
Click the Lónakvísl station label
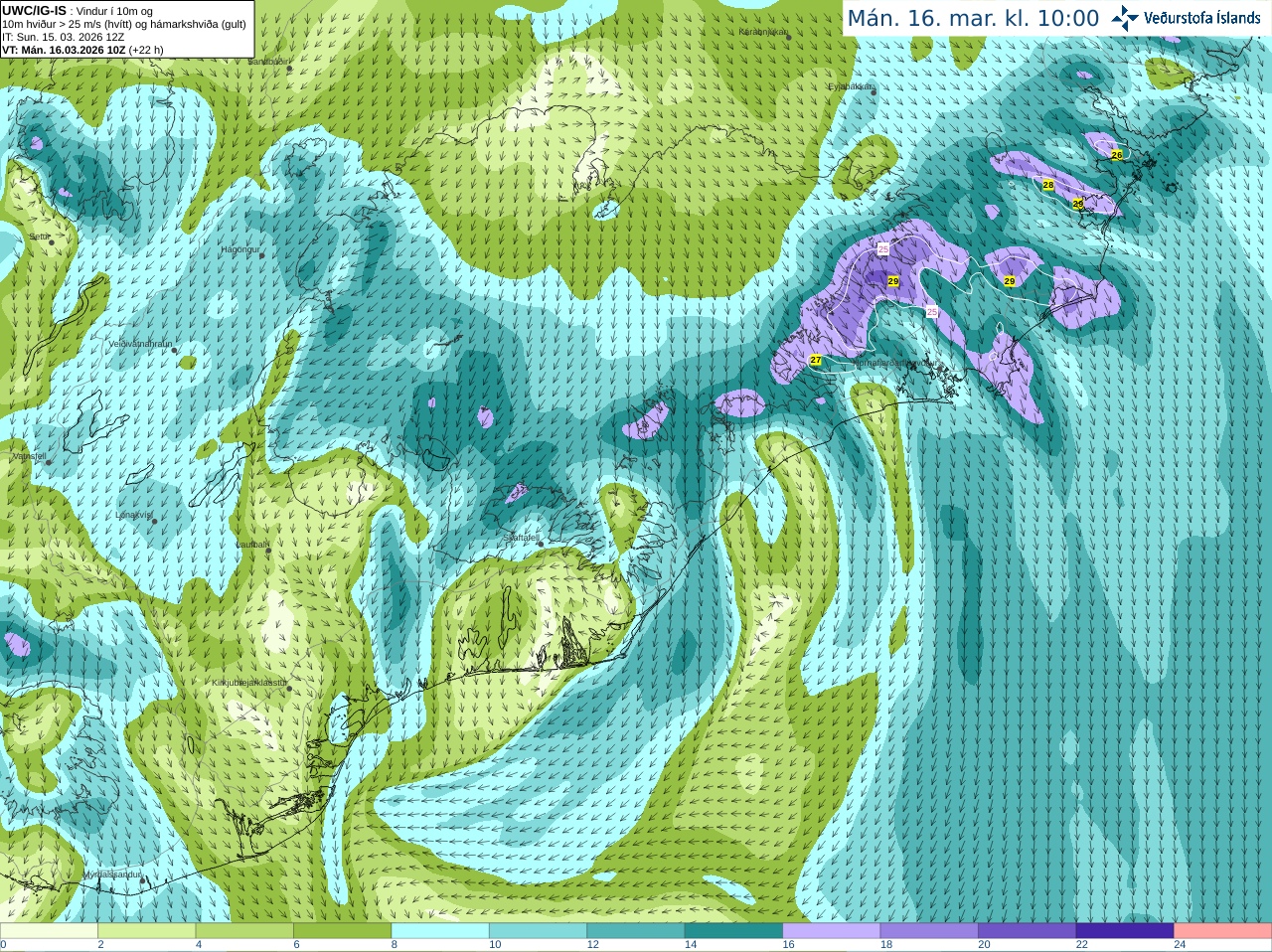[x=133, y=515]
